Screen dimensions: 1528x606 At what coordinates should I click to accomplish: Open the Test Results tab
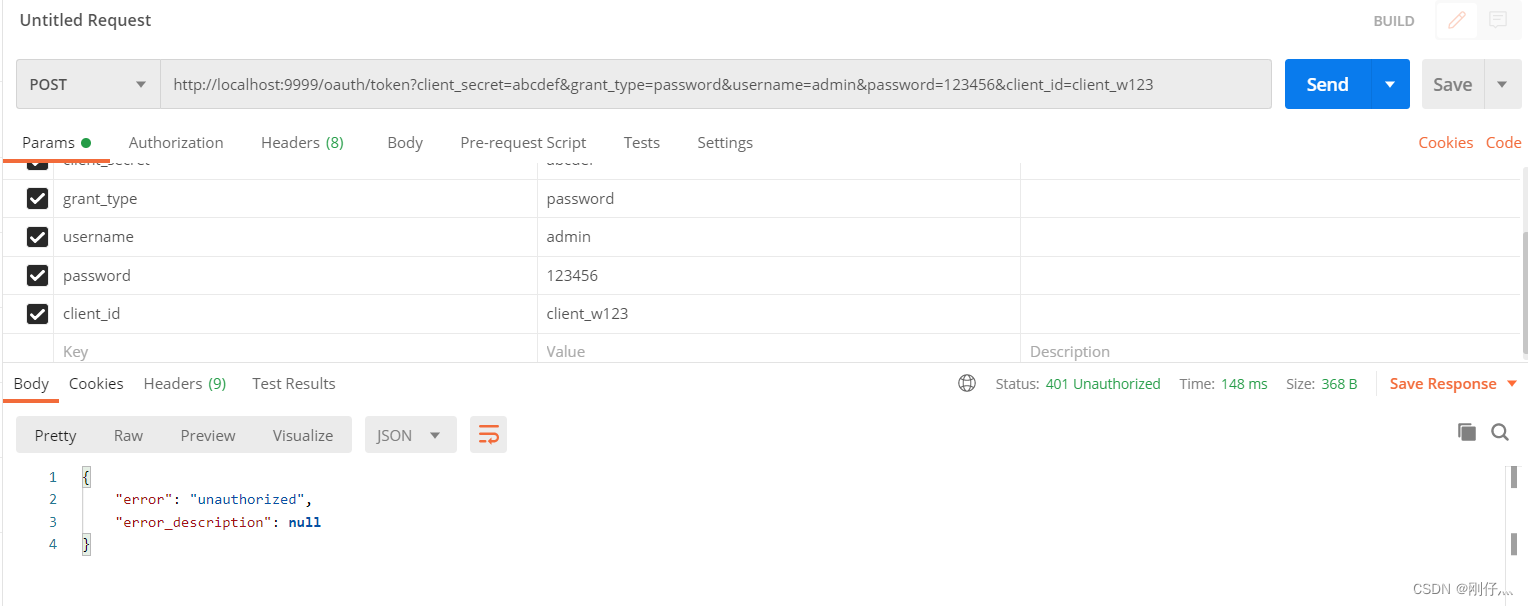(x=294, y=383)
